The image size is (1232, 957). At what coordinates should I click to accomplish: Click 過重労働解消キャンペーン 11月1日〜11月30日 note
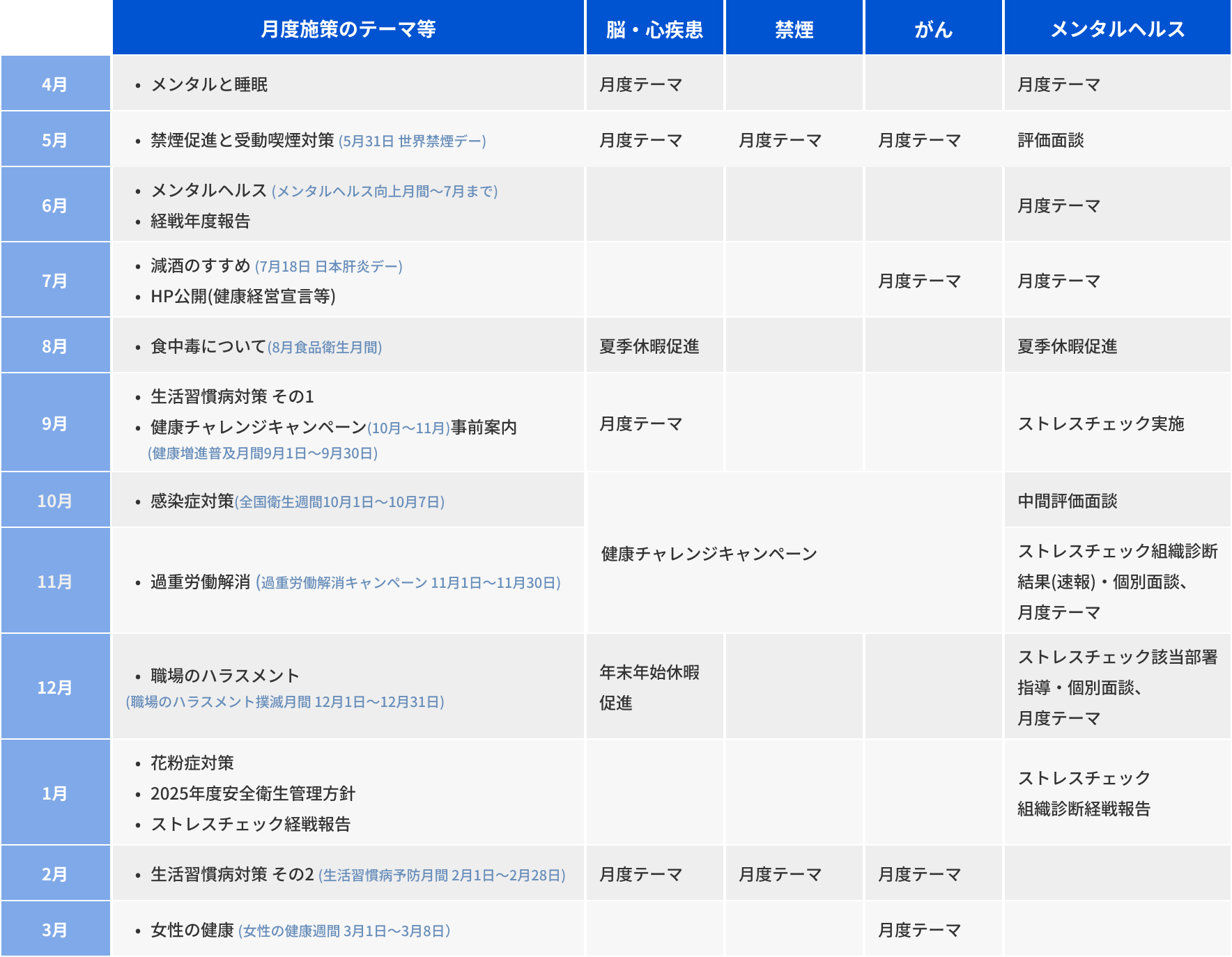tap(408, 582)
